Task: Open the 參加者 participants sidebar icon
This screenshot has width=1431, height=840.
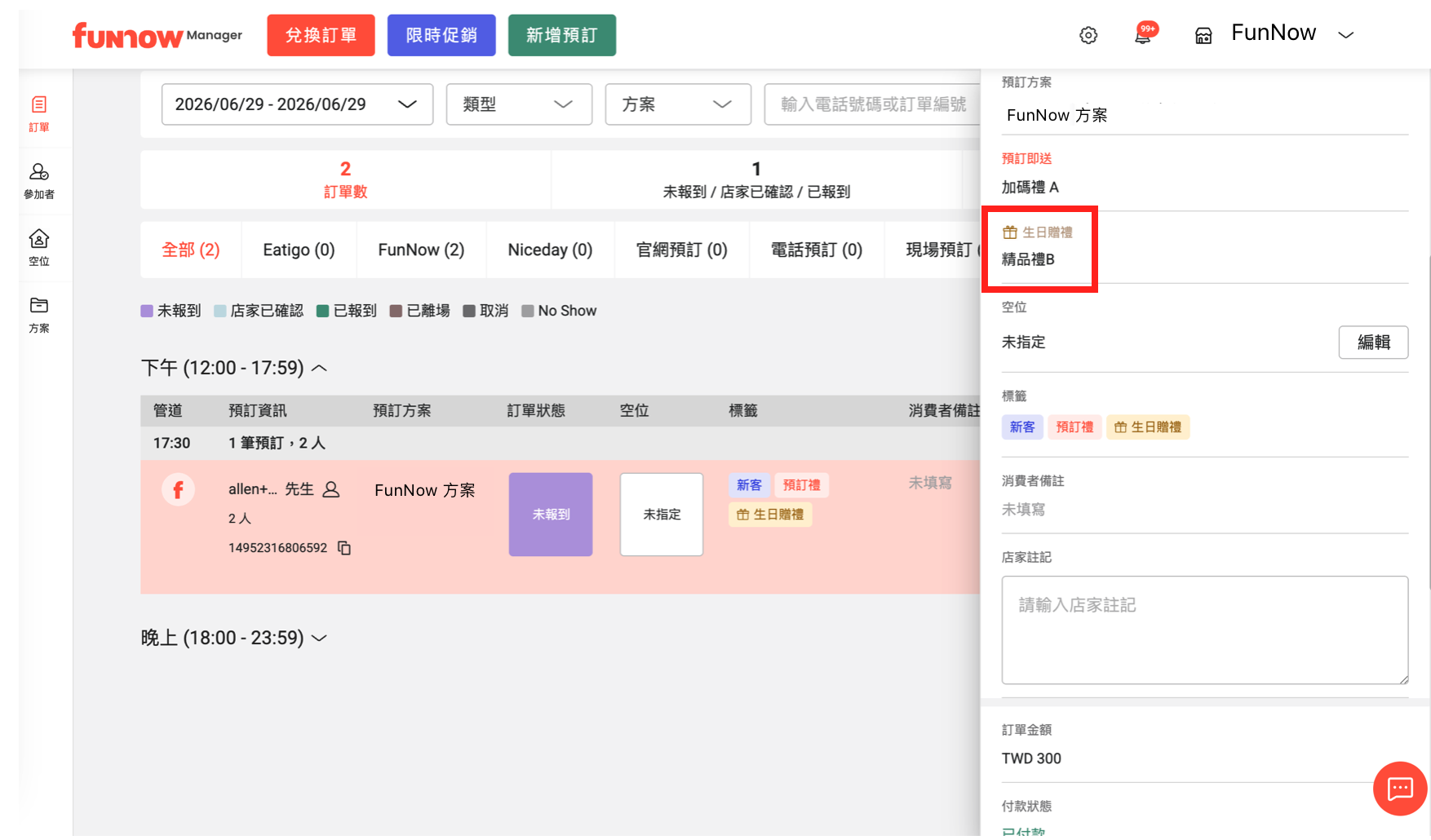Action: [x=39, y=180]
